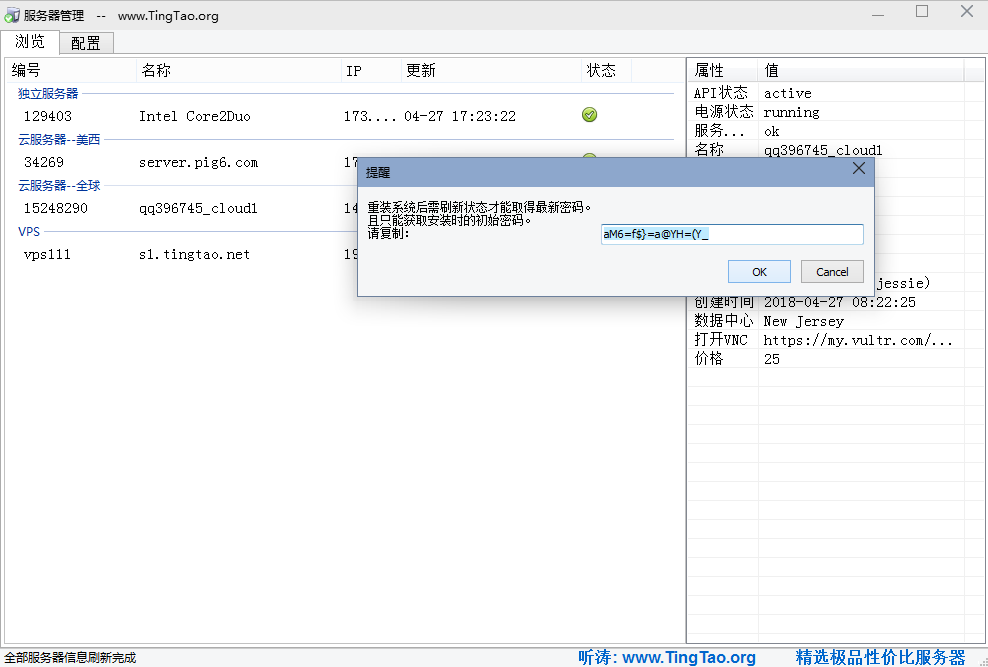988x667 pixels.
Task: Click OK in the 提醒 dialog
Action: 759,271
